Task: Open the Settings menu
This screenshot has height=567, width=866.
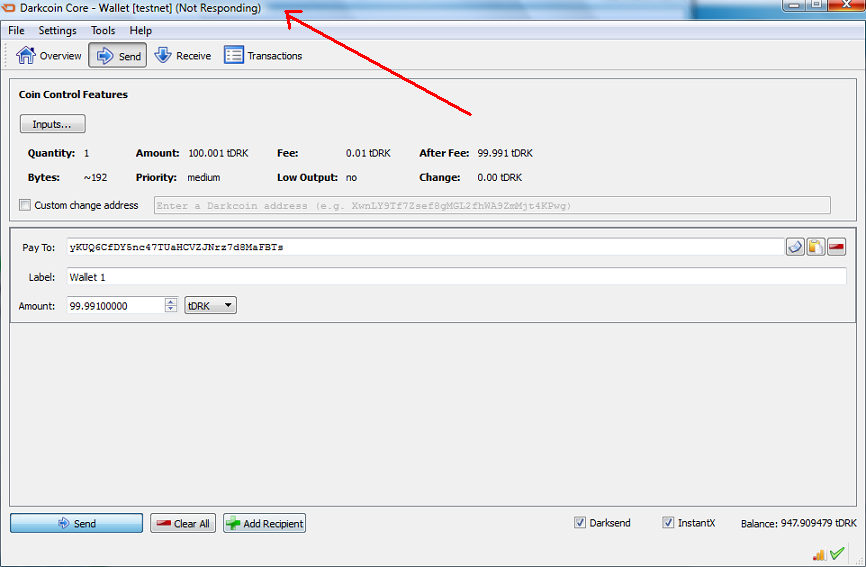Action: pyautogui.click(x=57, y=30)
